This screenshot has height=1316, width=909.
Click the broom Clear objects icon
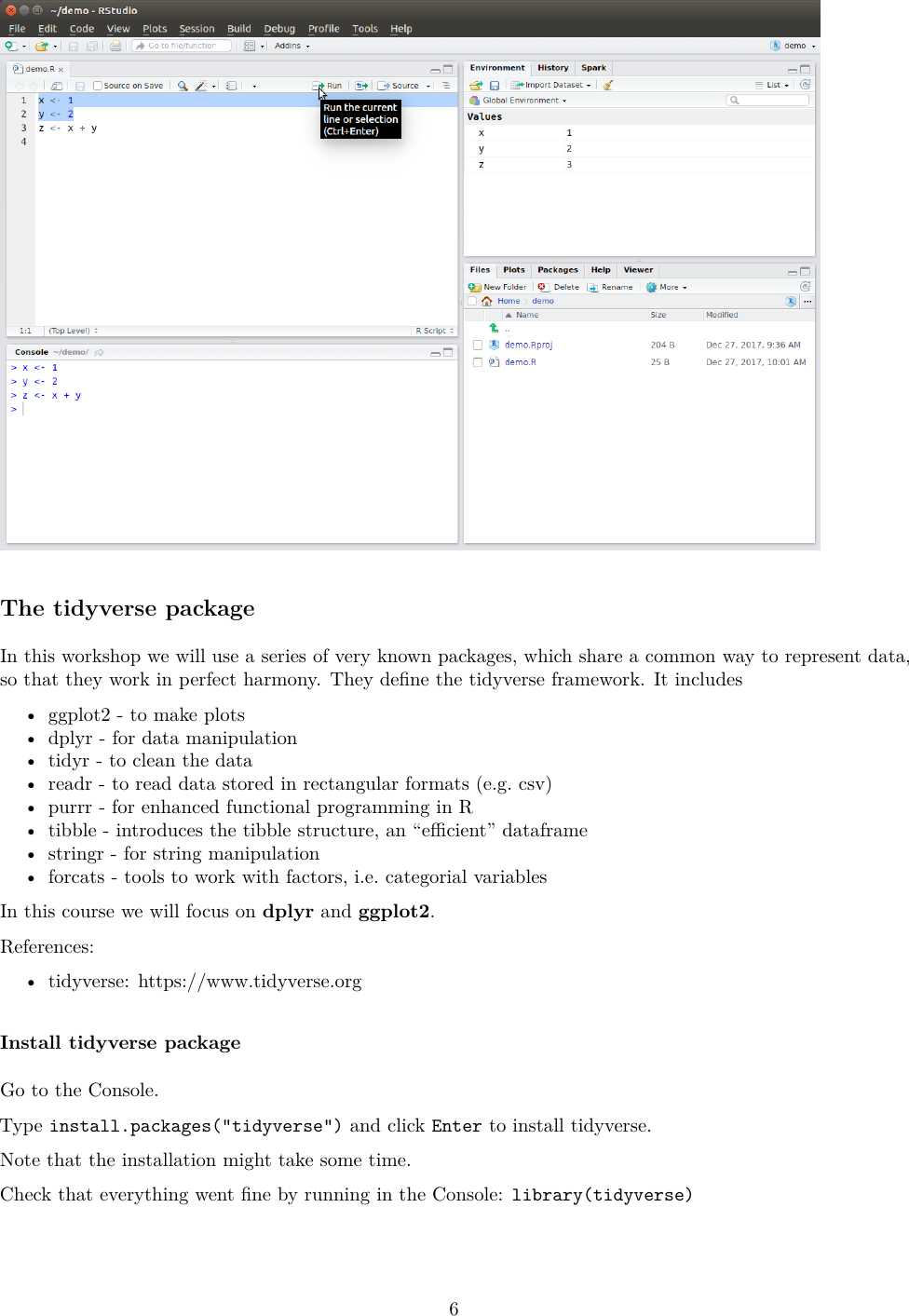(608, 85)
